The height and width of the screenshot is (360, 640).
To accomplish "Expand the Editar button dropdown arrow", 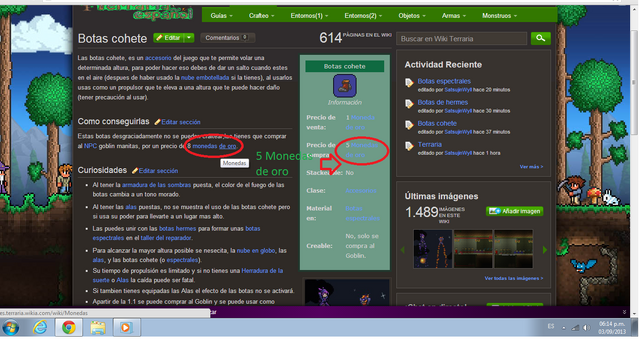I will pyautogui.click(x=189, y=38).
